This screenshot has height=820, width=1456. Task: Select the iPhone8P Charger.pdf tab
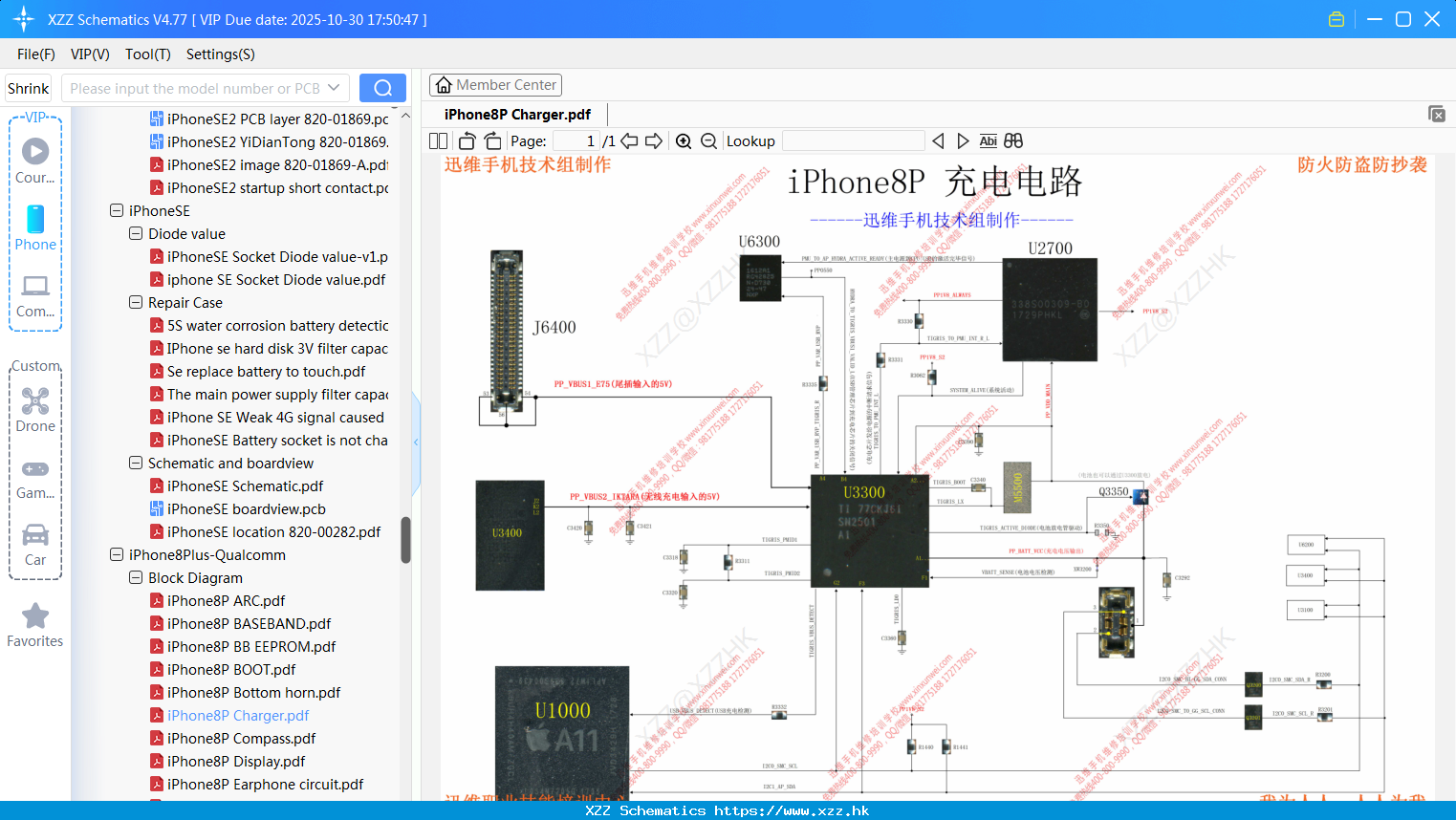coord(517,114)
